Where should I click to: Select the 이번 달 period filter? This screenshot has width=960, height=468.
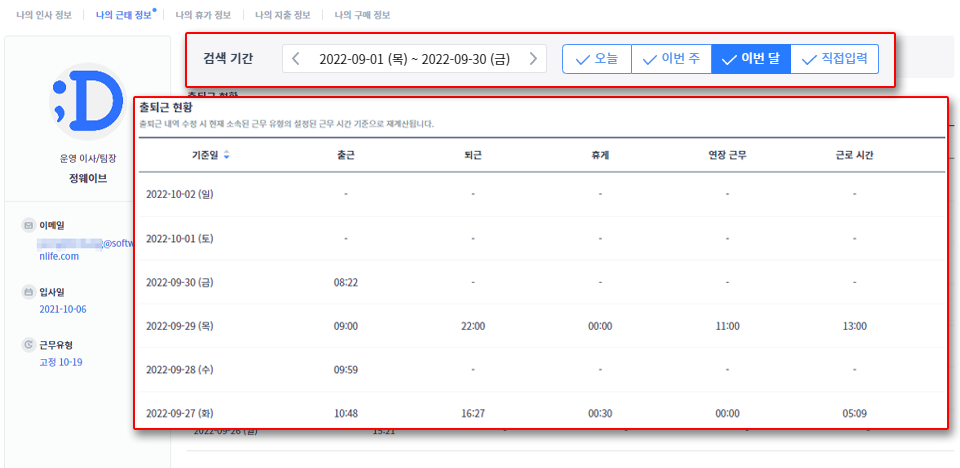pos(751,59)
